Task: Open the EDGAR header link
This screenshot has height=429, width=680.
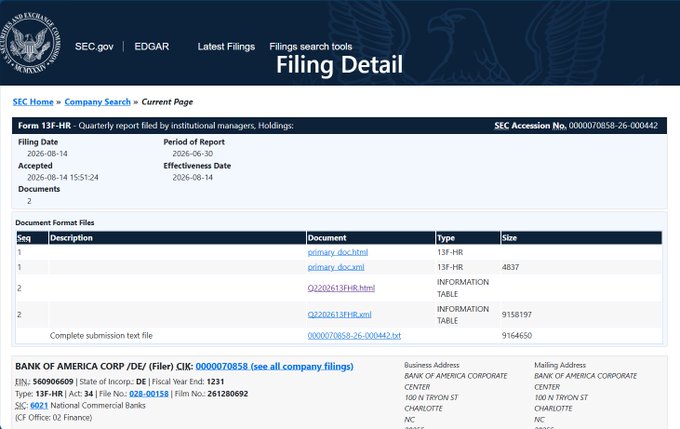Action: pyautogui.click(x=152, y=46)
